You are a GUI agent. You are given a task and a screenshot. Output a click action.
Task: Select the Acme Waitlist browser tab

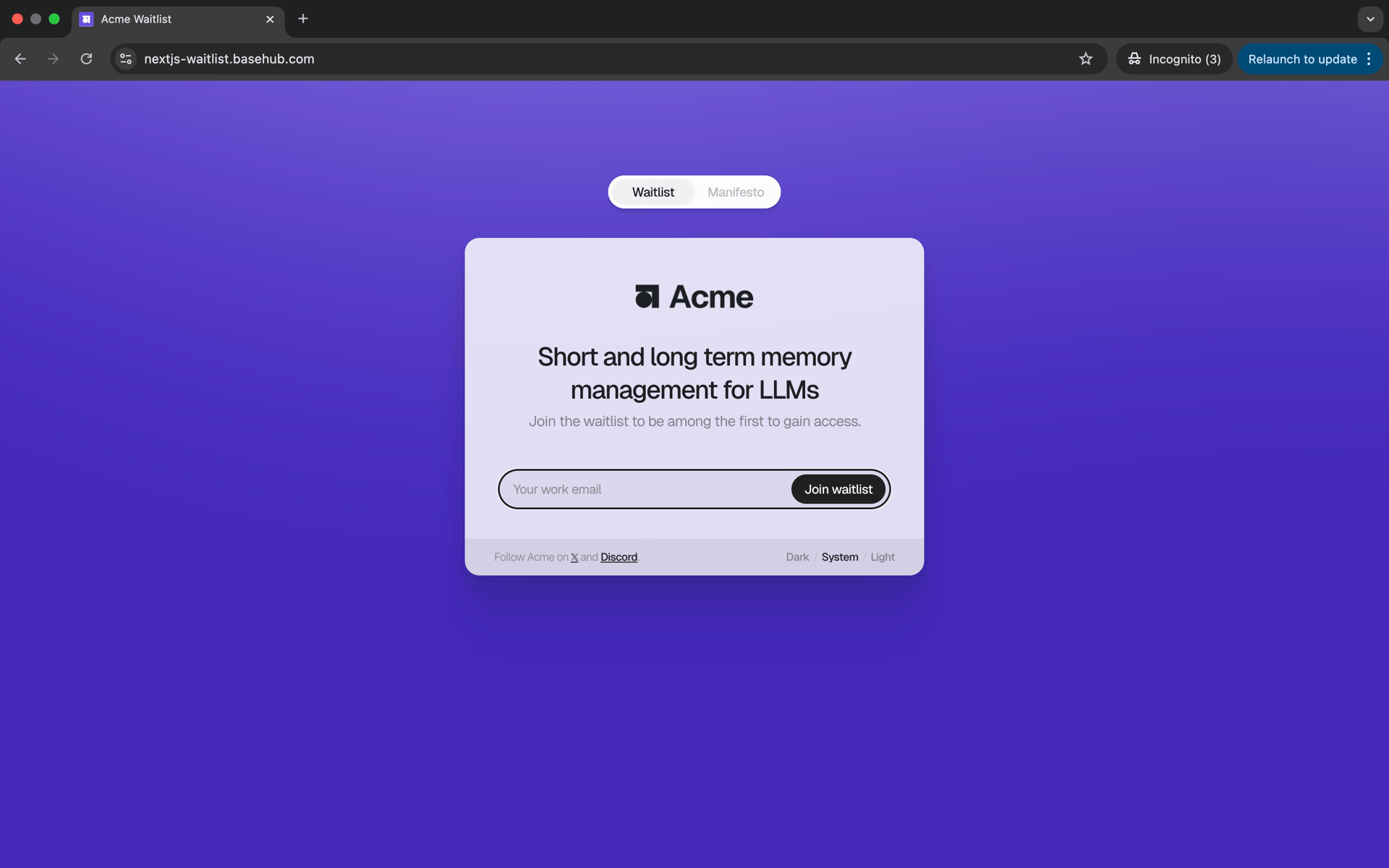tap(177, 20)
